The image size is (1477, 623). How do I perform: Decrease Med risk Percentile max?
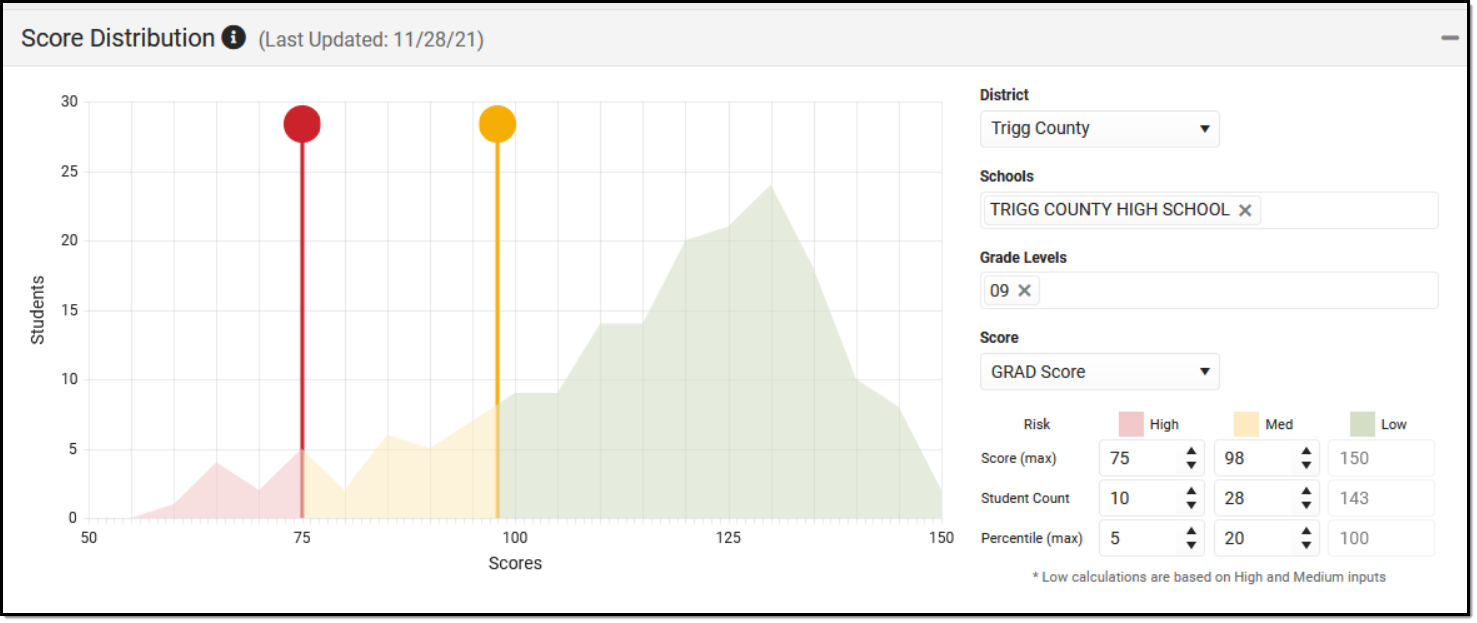(1306, 545)
